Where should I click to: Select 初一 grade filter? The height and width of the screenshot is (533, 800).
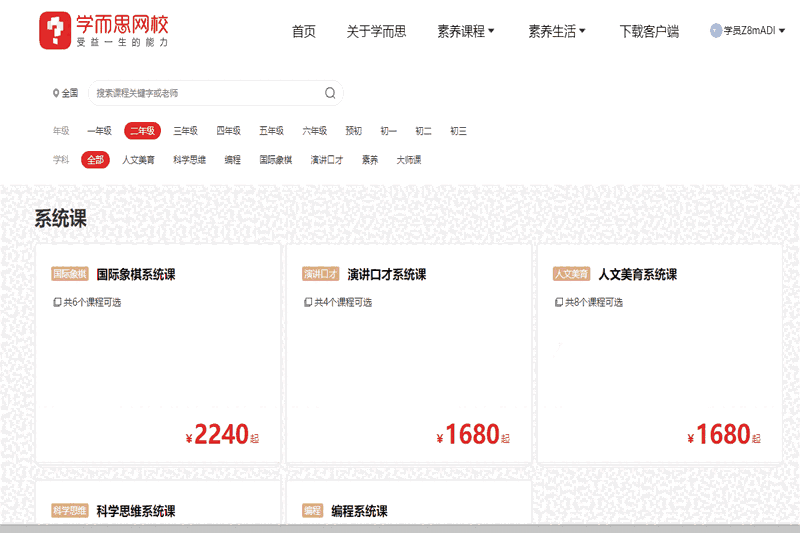389,131
